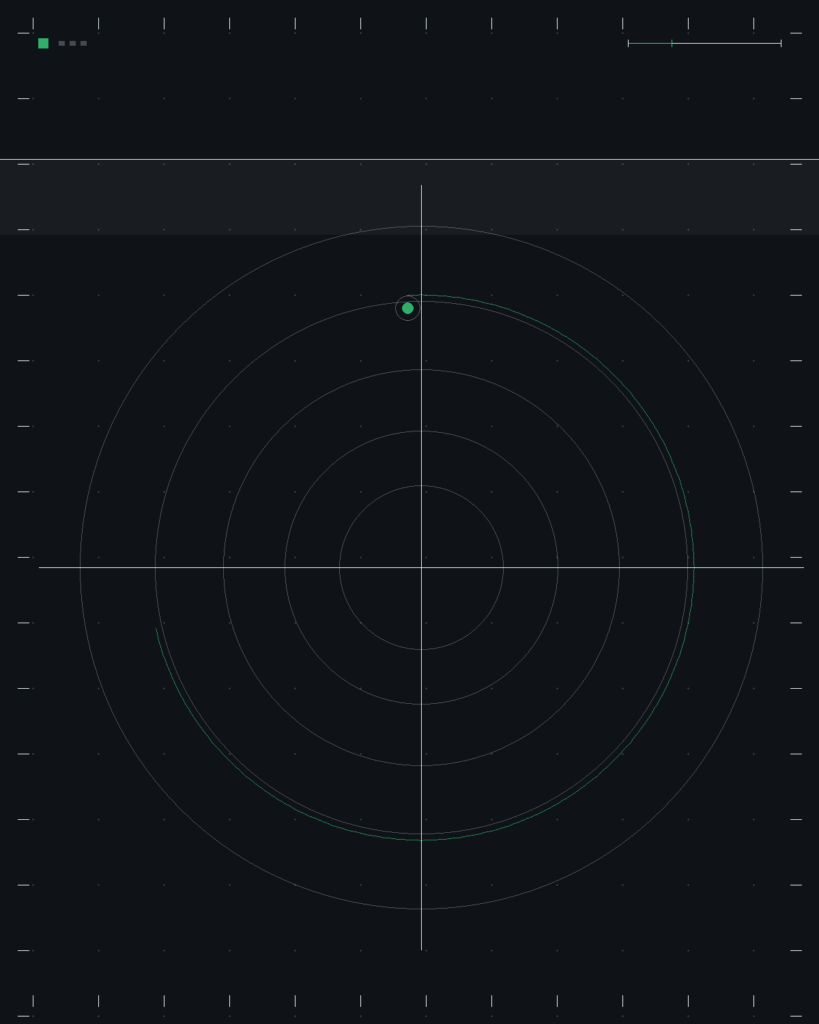Click the green square indicator at top left
Image resolution: width=819 pixels, height=1024 pixels.
tap(43, 43)
